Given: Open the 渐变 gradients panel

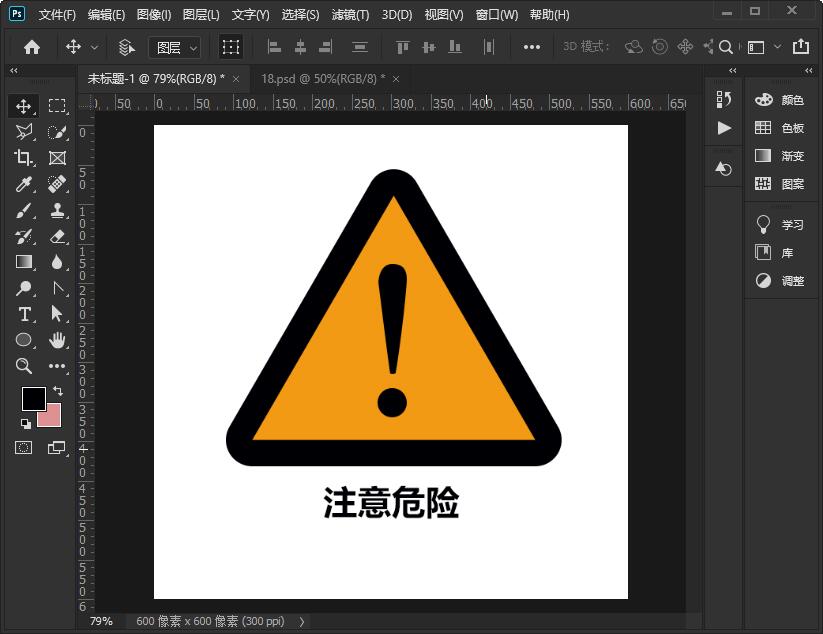Looking at the screenshot, I should coord(779,156).
